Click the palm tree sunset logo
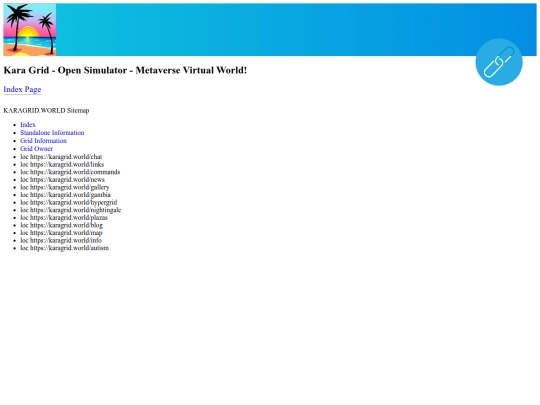Viewport: 540px width, 405px height. pyautogui.click(x=30, y=30)
